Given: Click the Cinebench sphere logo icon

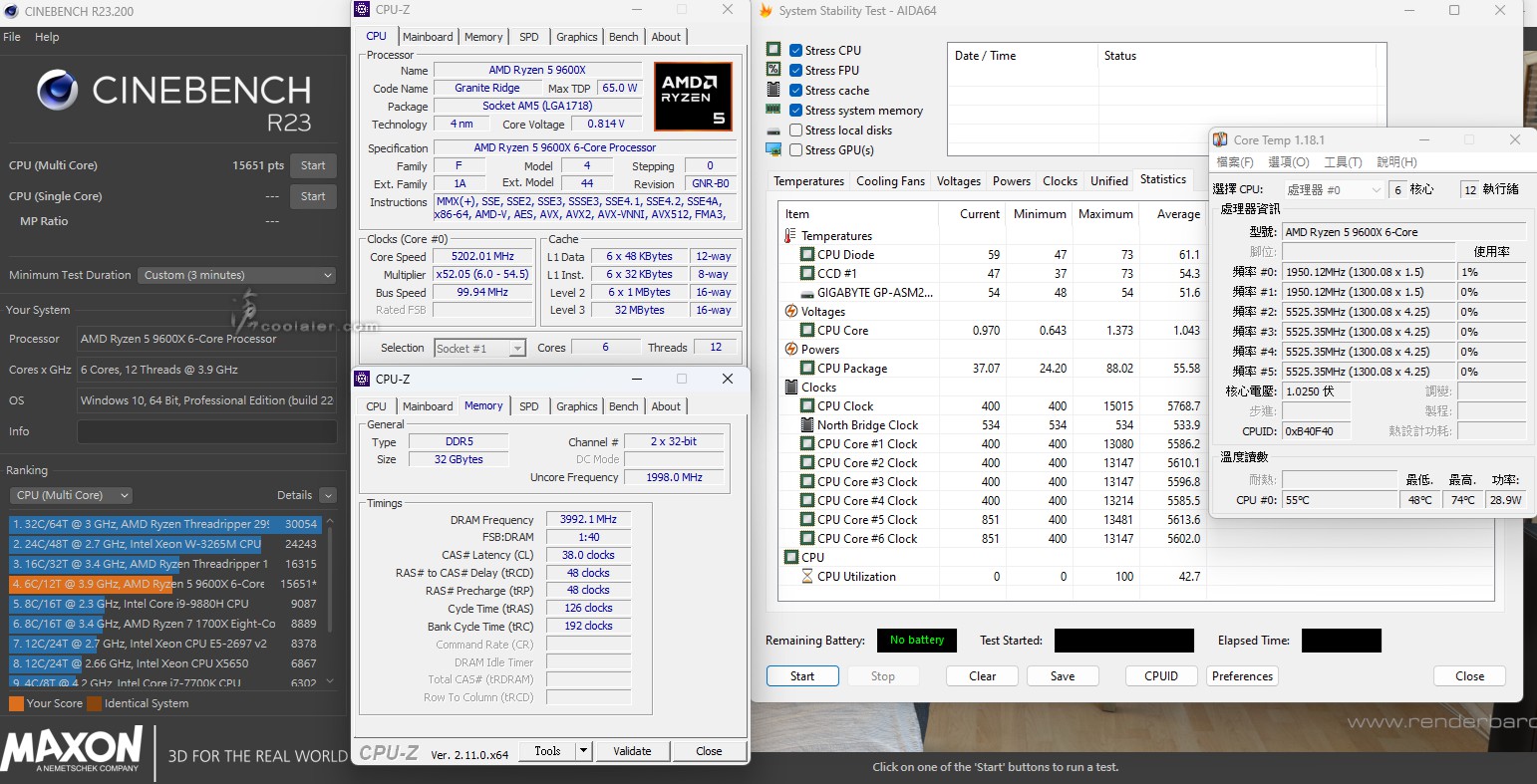Looking at the screenshot, I should coord(58,90).
